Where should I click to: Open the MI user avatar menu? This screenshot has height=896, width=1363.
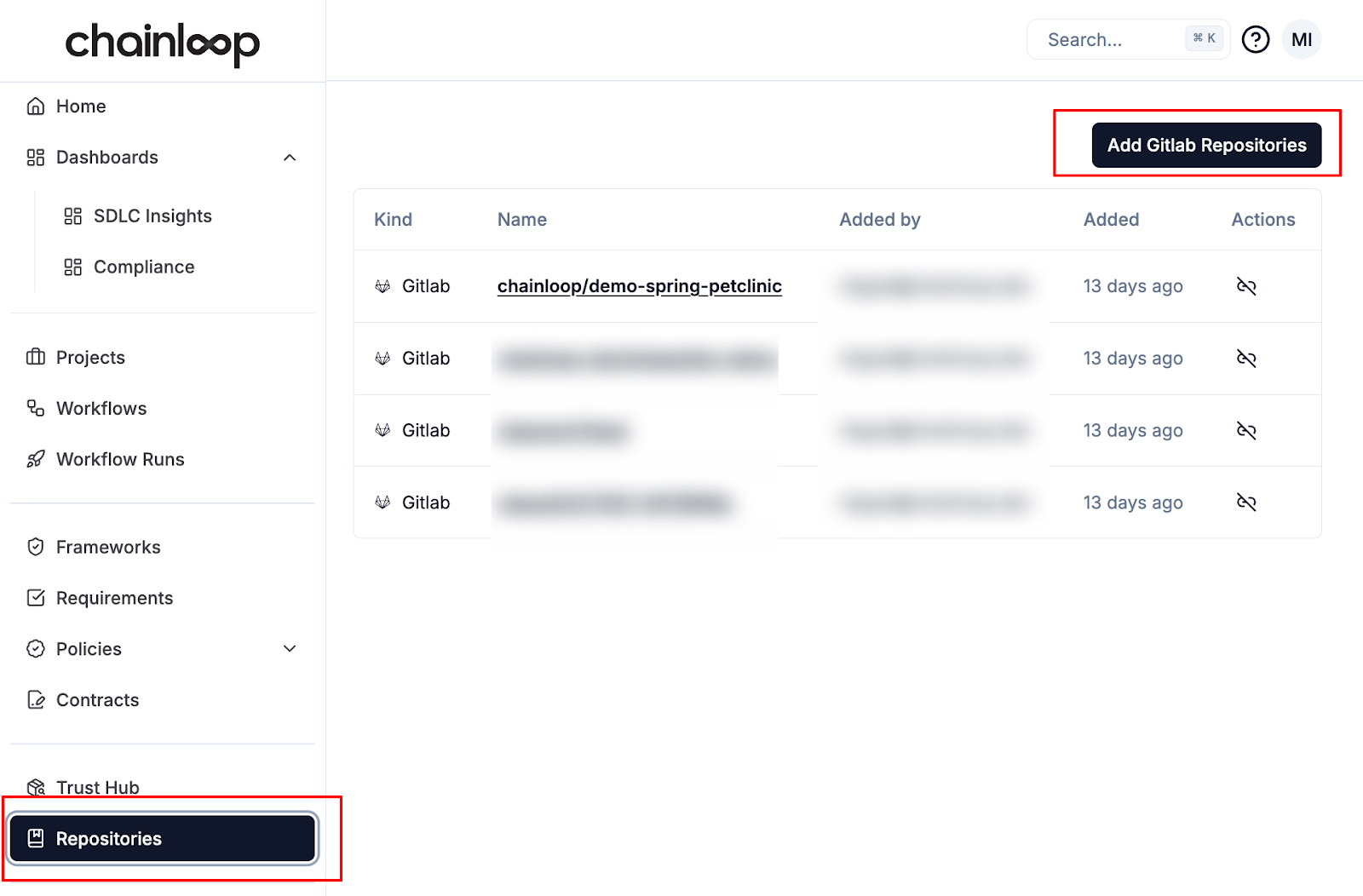tap(1301, 39)
